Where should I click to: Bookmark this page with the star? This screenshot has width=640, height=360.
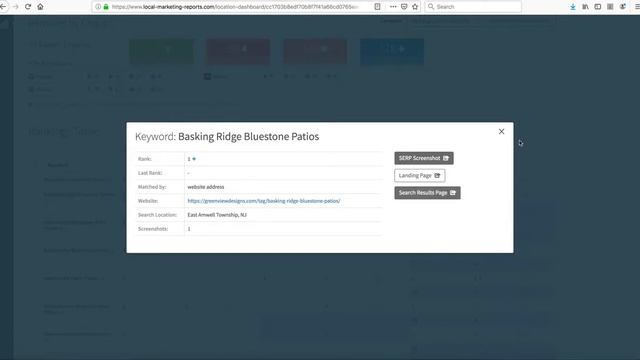pos(415,7)
